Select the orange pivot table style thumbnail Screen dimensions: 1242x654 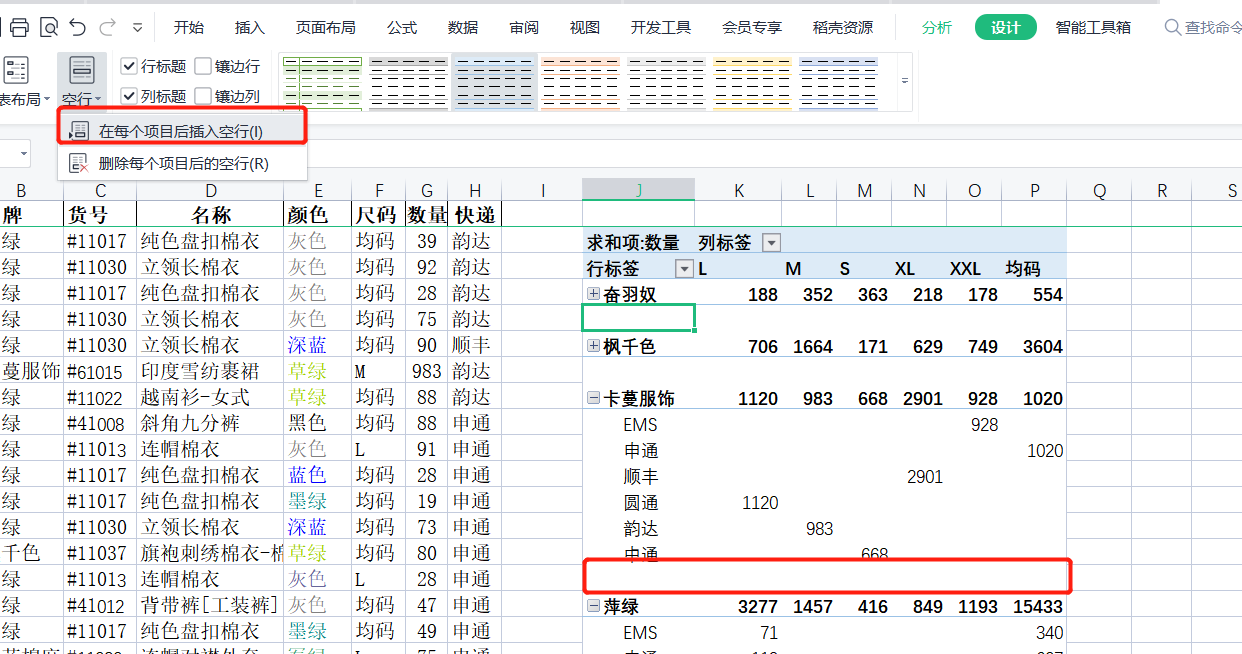click(x=581, y=82)
